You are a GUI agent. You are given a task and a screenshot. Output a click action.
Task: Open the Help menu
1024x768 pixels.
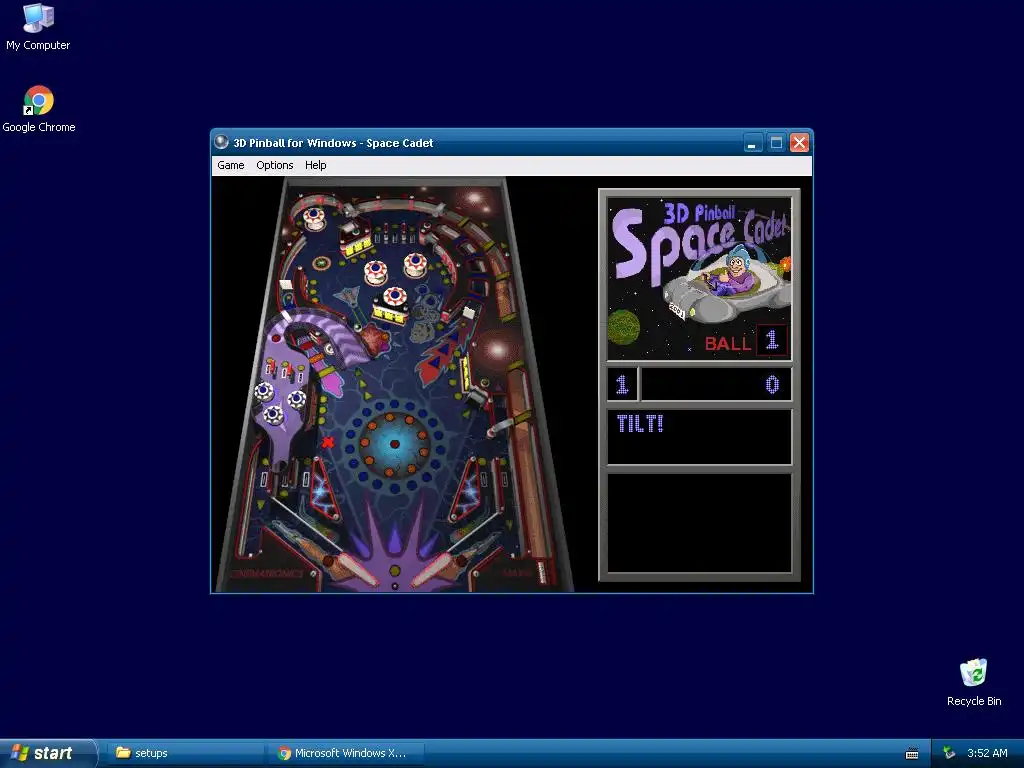click(x=315, y=165)
